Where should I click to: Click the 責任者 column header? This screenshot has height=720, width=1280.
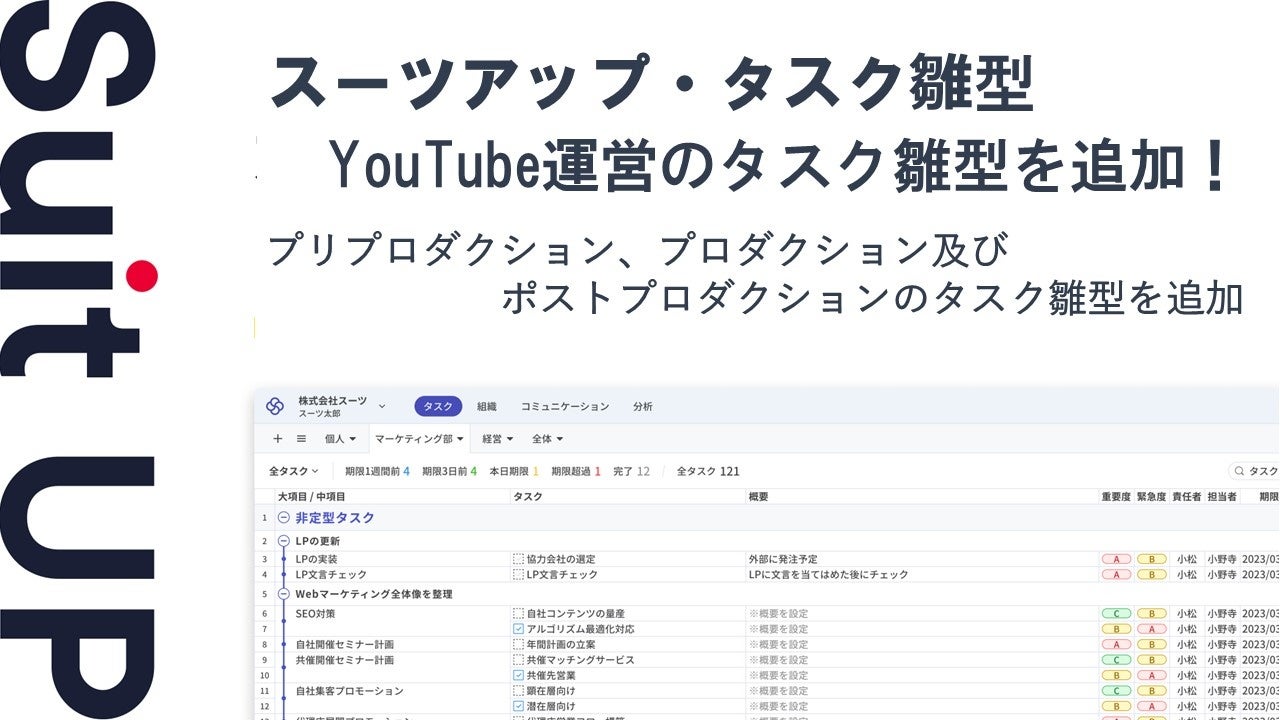[x=1187, y=497]
